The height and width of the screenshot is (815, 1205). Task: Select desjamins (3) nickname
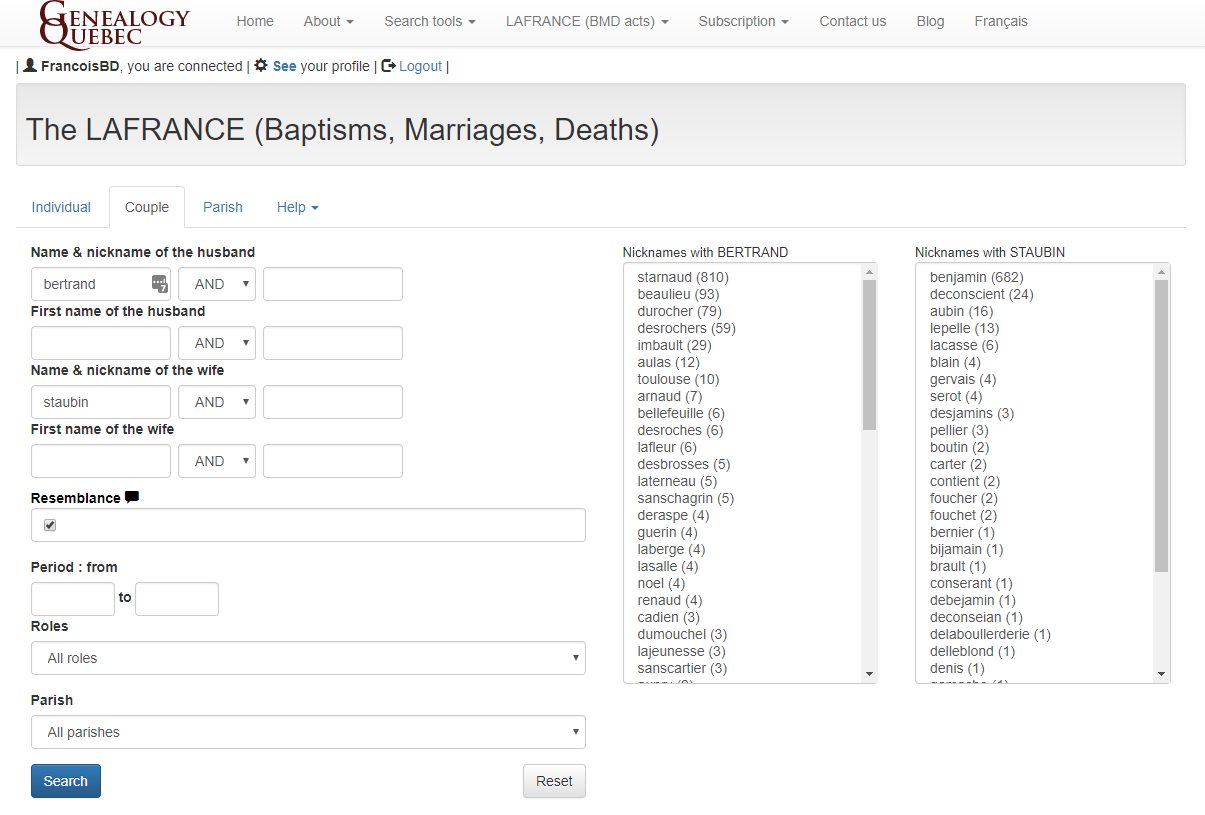click(x=972, y=413)
